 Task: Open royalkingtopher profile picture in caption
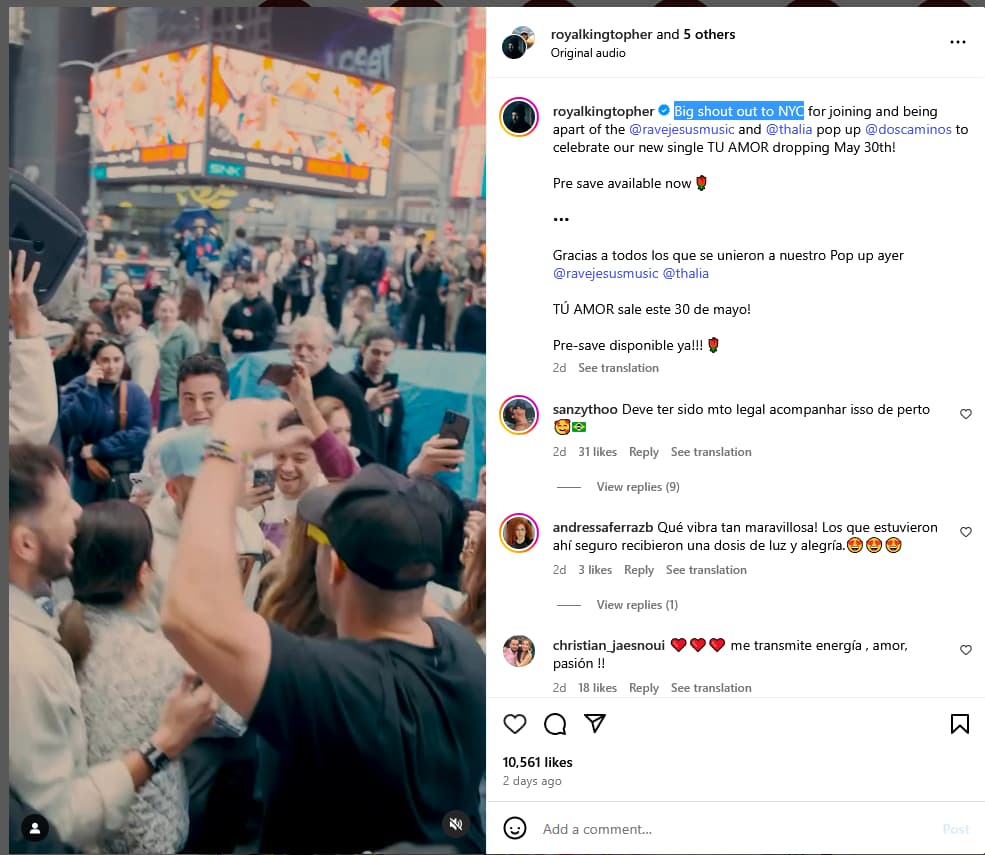(519, 117)
